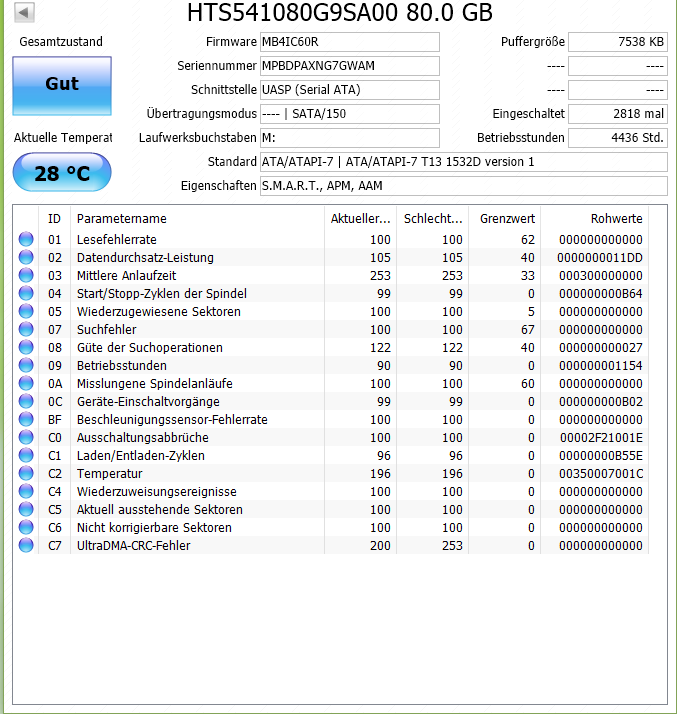Select the Ausschaltungsabbrüche parameter name
The image size is (677, 714).
[x=143, y=438]
